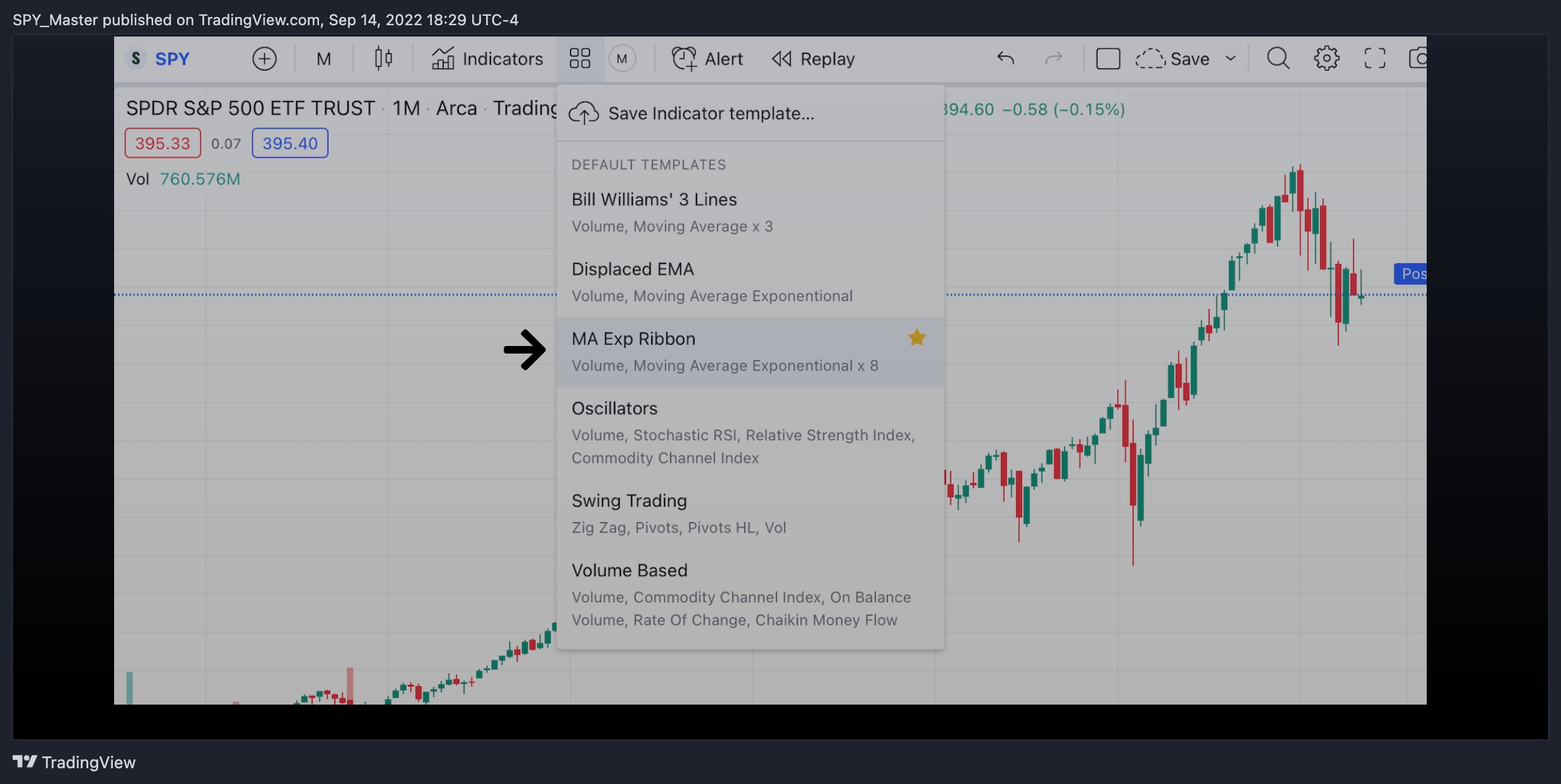This screenshot has height=784, width=1561.
Task: Open the Indicators dialog
Action: coord(487,59)
